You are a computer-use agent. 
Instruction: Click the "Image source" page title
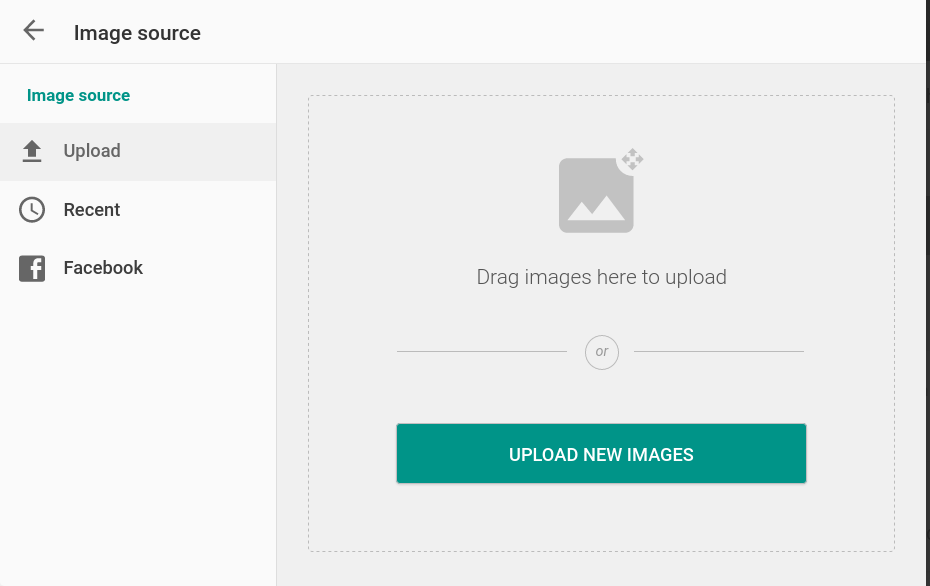tap(137, 33)
